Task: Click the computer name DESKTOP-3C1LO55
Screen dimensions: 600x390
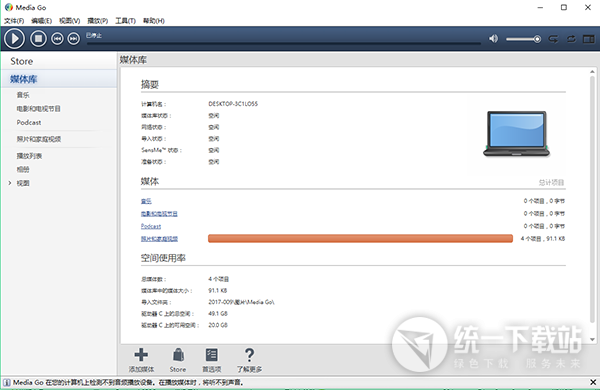Action: (x=233, y=104)
